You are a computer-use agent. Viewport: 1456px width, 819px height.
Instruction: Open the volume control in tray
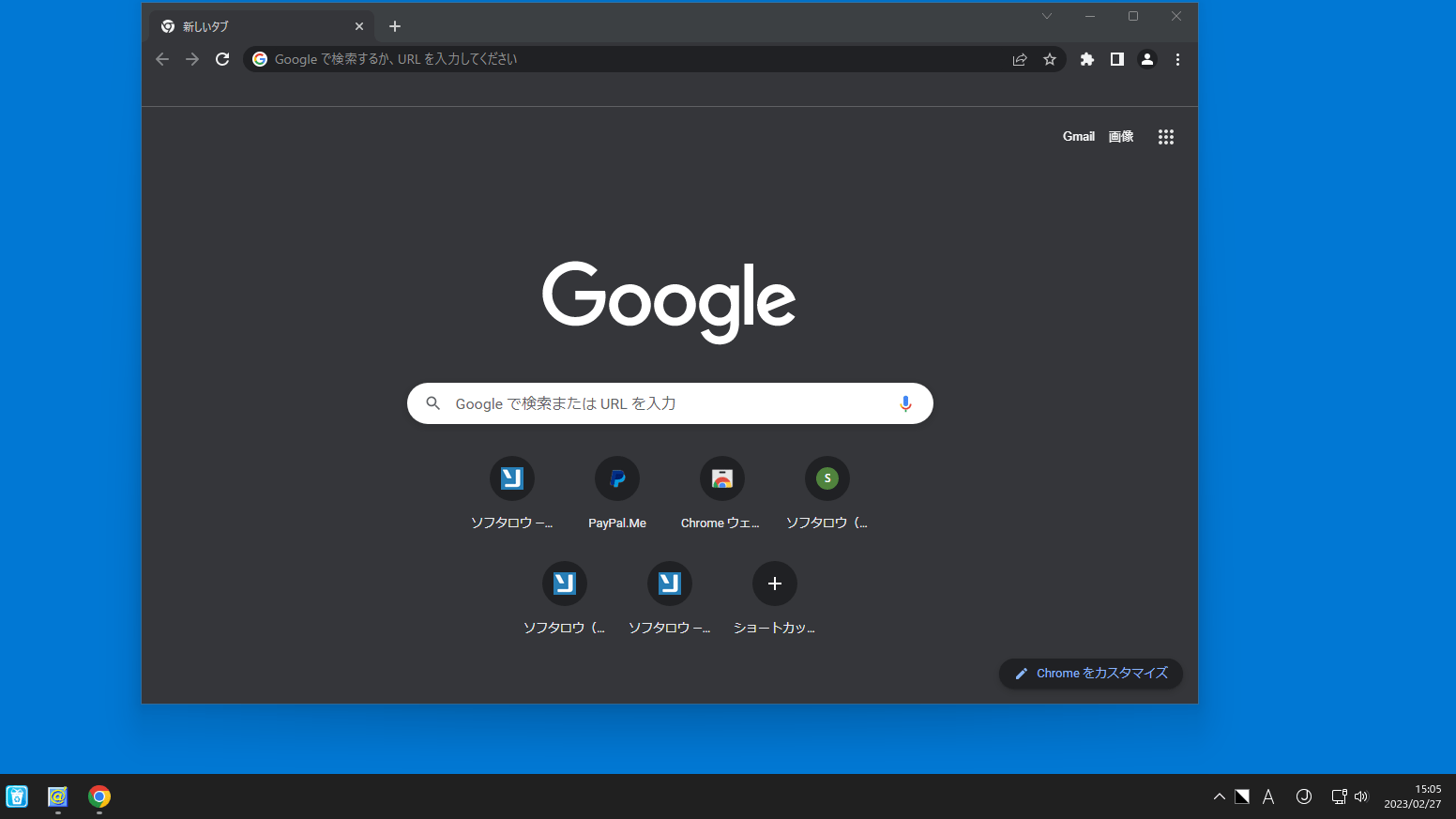pyautogui.click(x=1361, y=796)
